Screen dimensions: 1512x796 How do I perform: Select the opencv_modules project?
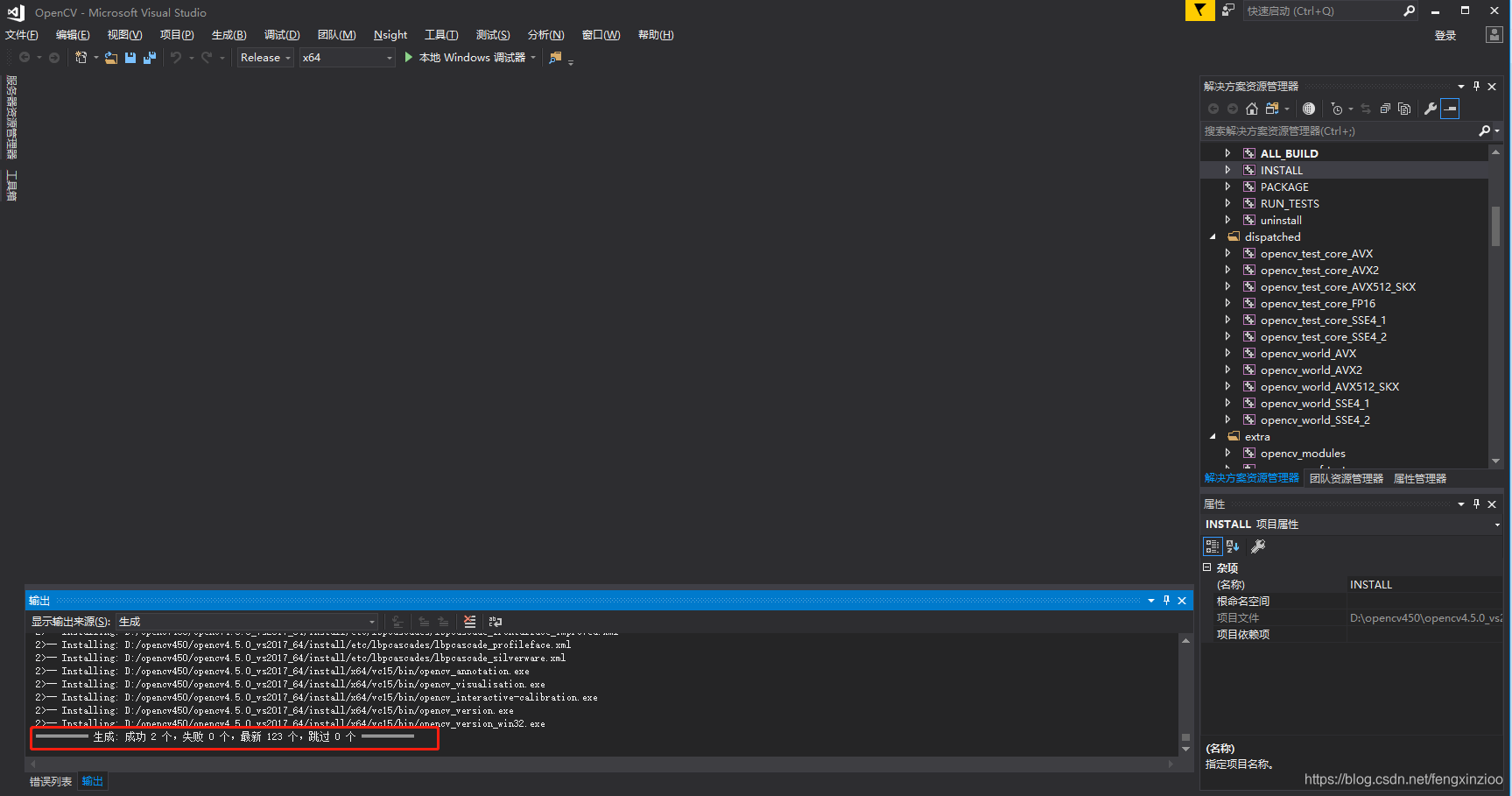[x=1303, y=453]
